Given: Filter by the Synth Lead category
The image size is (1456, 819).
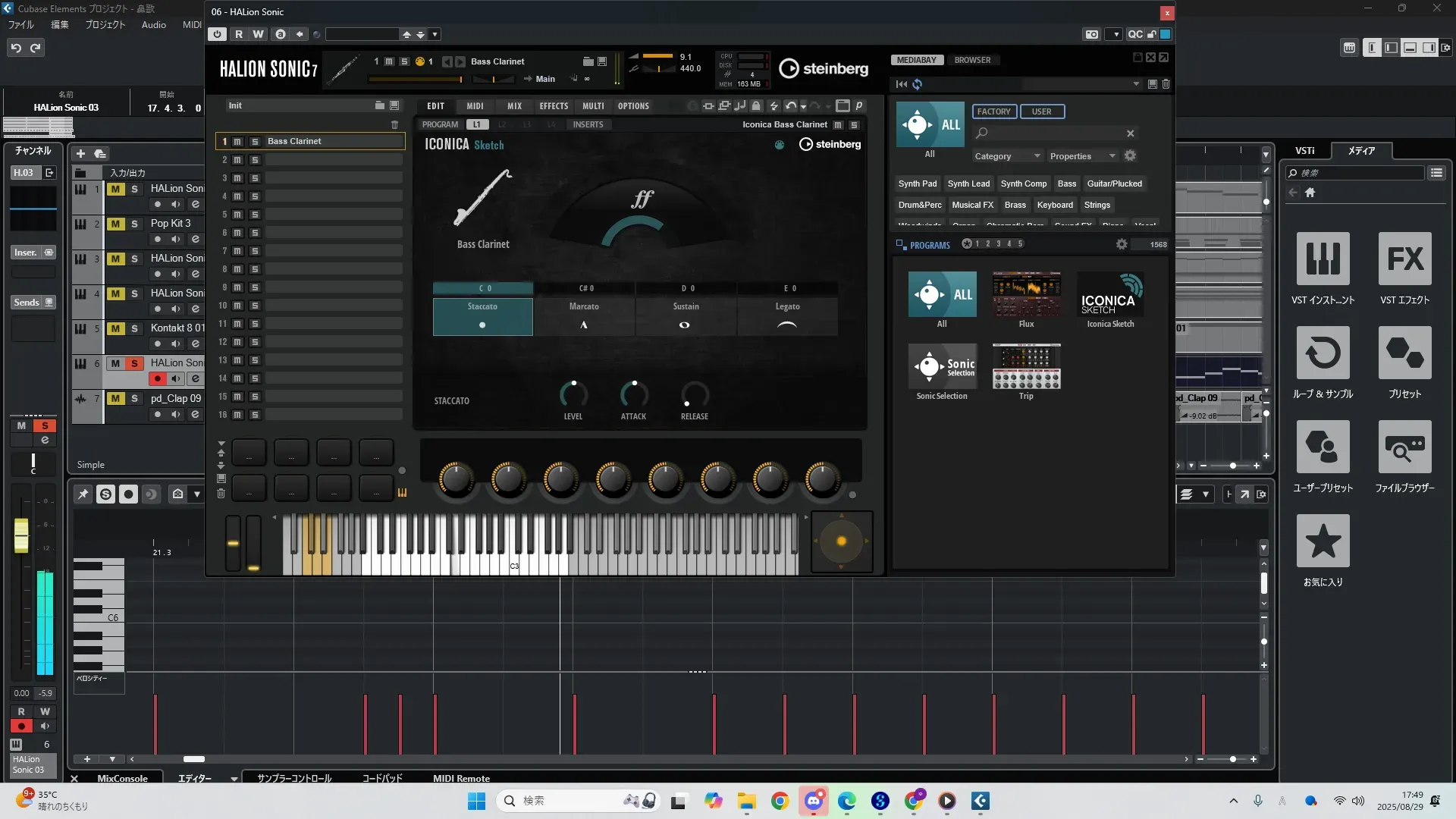Looking at the screenshot, I should pos(968,184).
